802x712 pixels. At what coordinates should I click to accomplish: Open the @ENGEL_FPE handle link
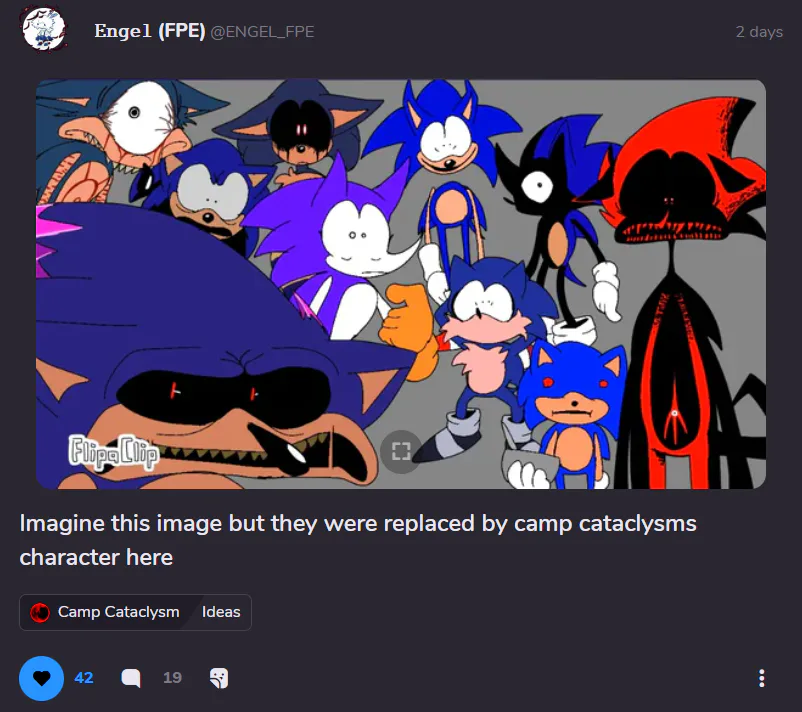tap(262, 32)
